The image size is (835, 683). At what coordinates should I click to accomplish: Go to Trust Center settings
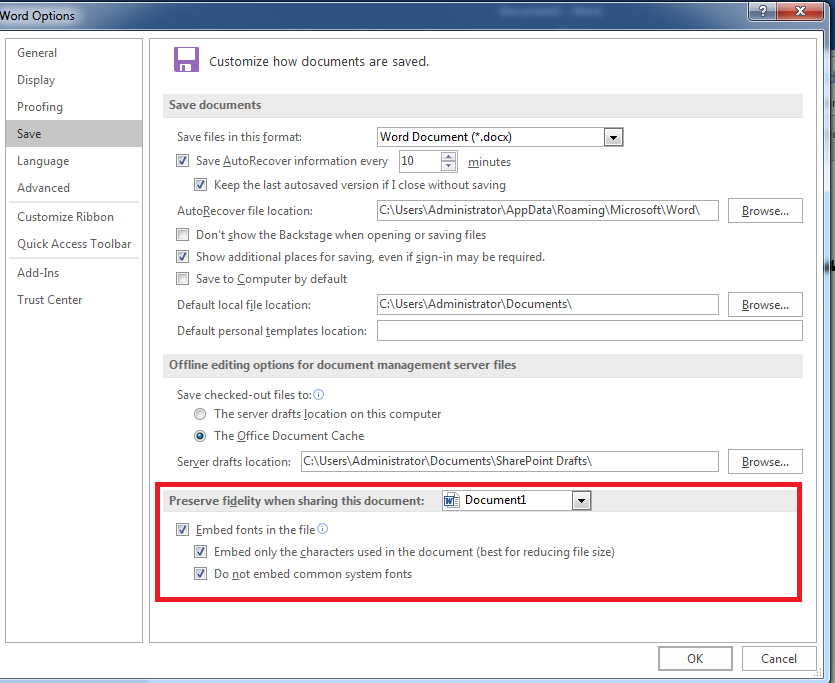point(50,300)
